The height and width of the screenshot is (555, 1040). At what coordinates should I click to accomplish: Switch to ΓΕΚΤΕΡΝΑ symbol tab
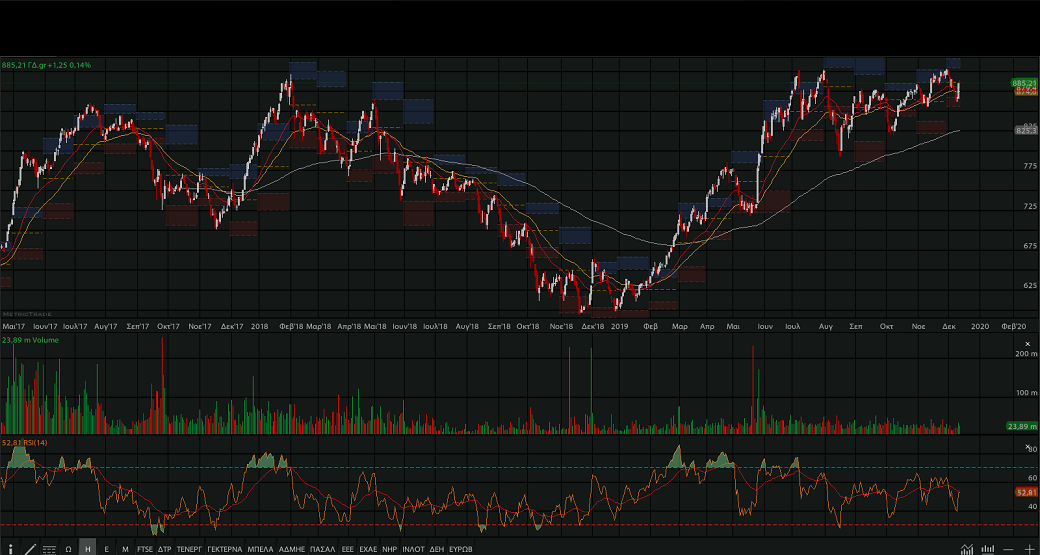pyautogui.click(x=224, y=549)
